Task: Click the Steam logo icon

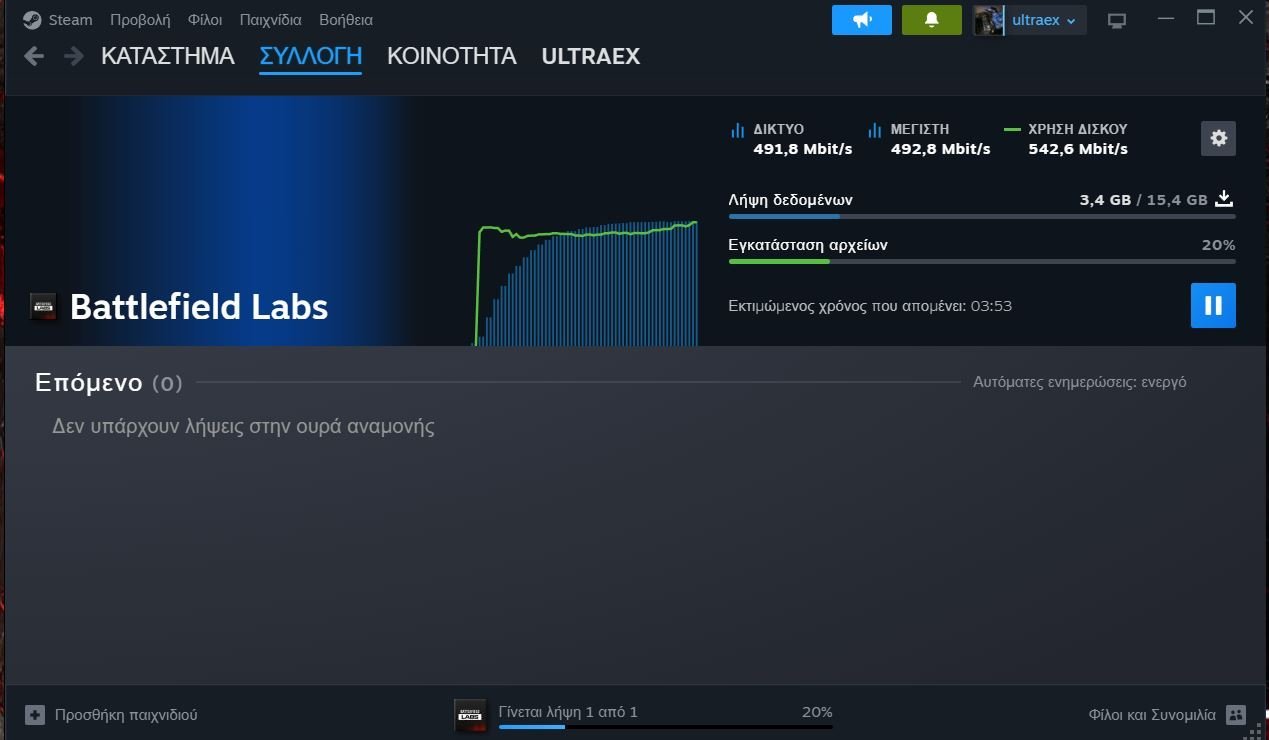Action: 32,20
